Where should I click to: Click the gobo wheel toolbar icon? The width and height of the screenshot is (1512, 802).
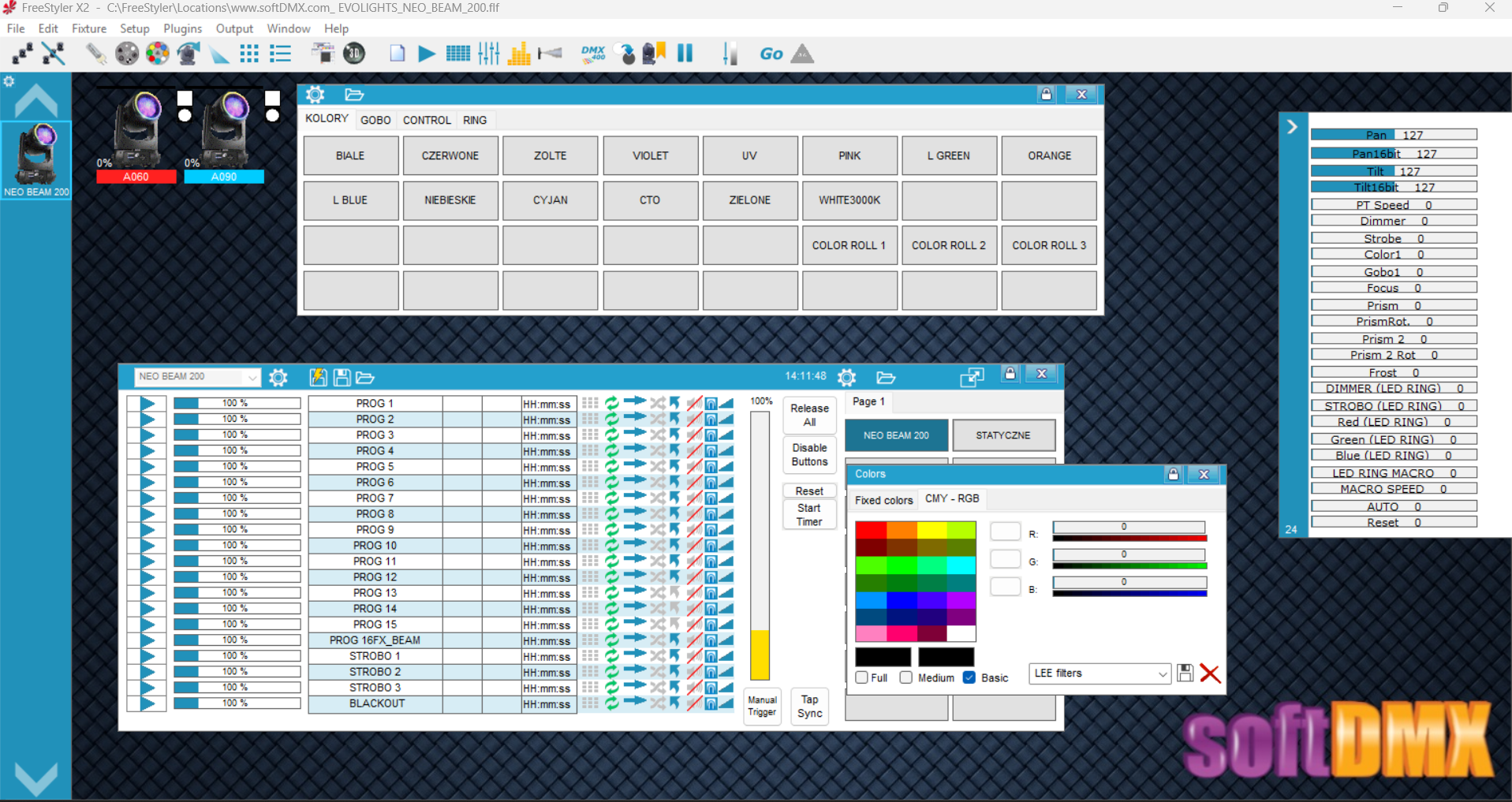(126, 54)
